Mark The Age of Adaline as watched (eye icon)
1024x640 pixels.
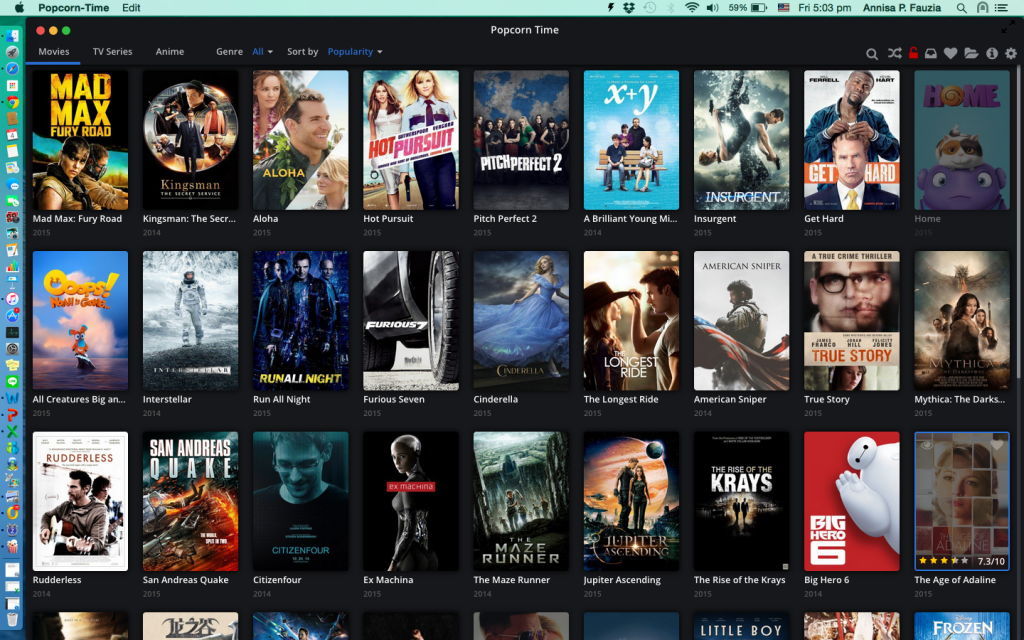point(927,445)
